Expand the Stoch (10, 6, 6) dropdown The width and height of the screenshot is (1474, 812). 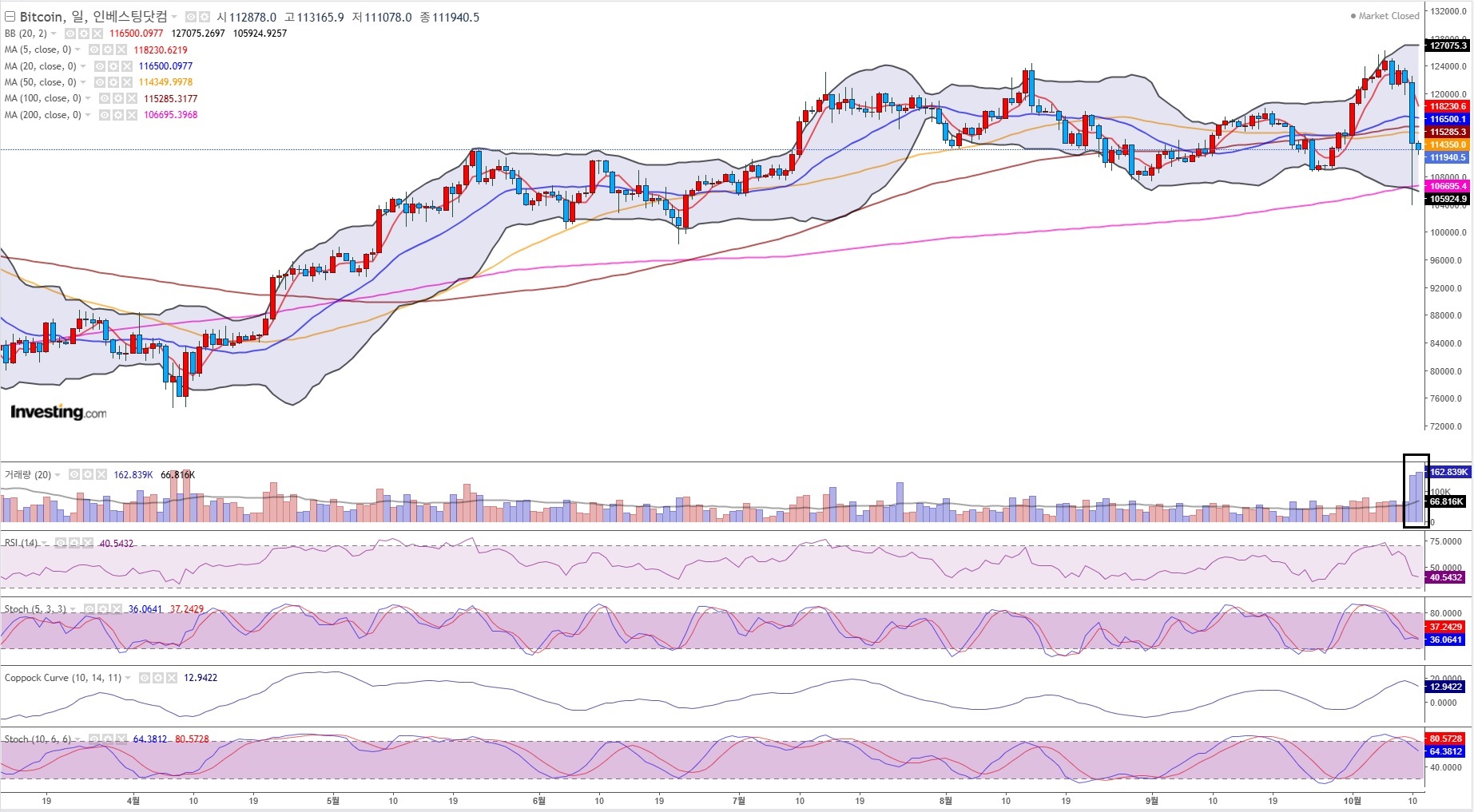tap(78, 740)
